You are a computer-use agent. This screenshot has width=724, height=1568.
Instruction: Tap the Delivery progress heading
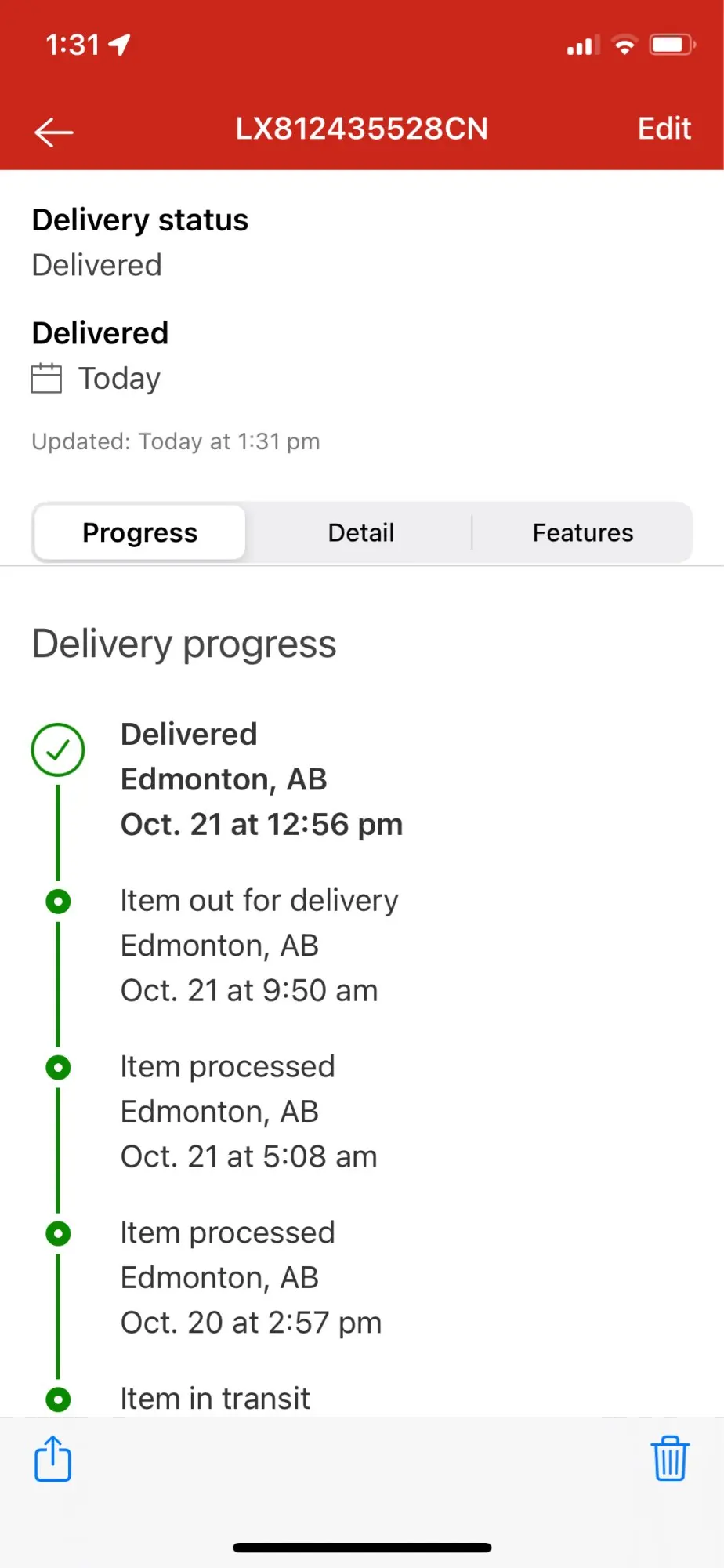coord(184,644)
